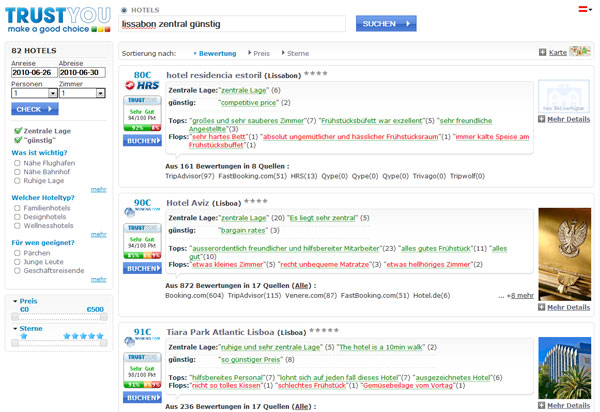The height and width of the screenshot is (412, 600).
Task: Expand the '+8 mehr' sources link
Action: tap(520, 295)
